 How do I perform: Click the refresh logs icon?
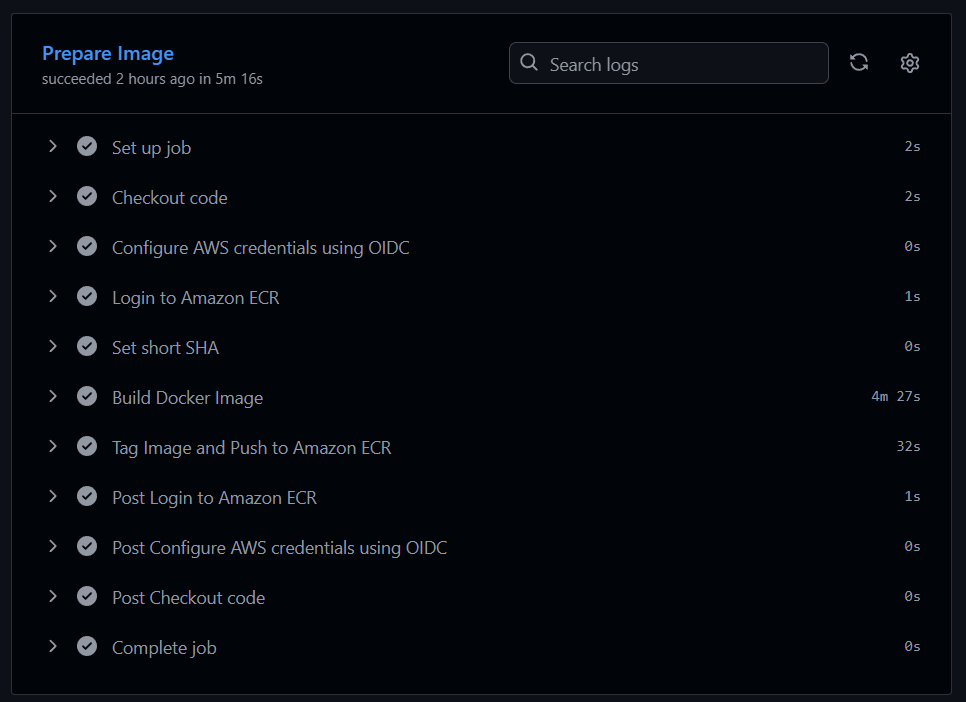pos(859,63)
